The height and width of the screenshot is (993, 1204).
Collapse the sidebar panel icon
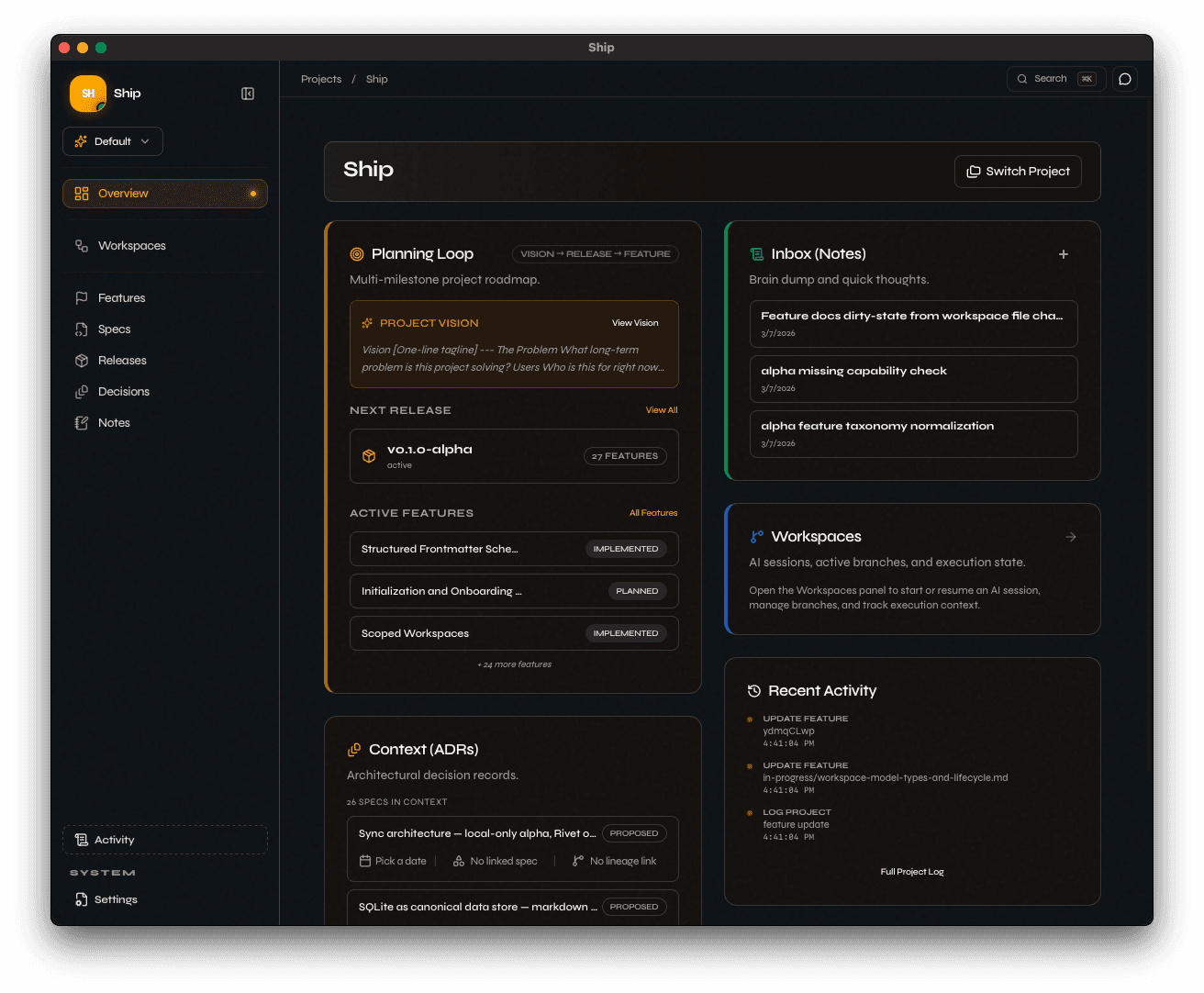[248, 94]
